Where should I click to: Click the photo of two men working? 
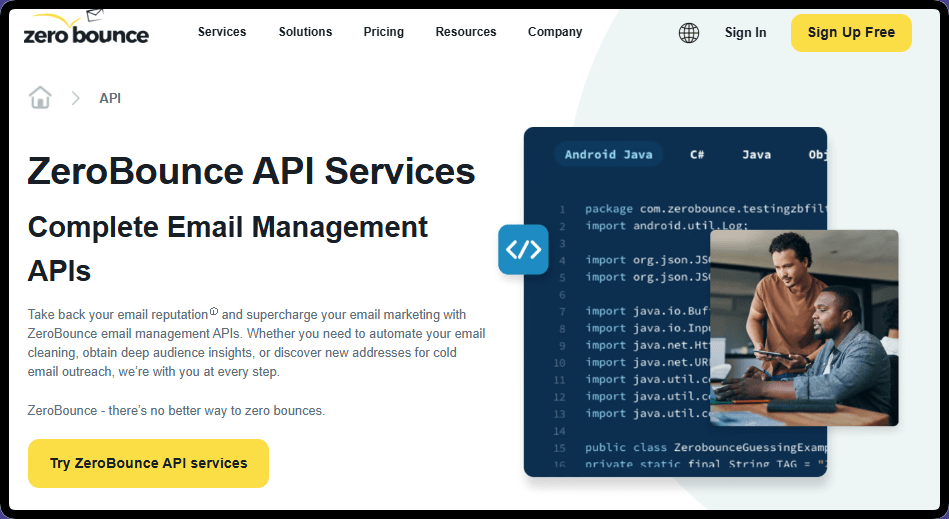(804, 328)
